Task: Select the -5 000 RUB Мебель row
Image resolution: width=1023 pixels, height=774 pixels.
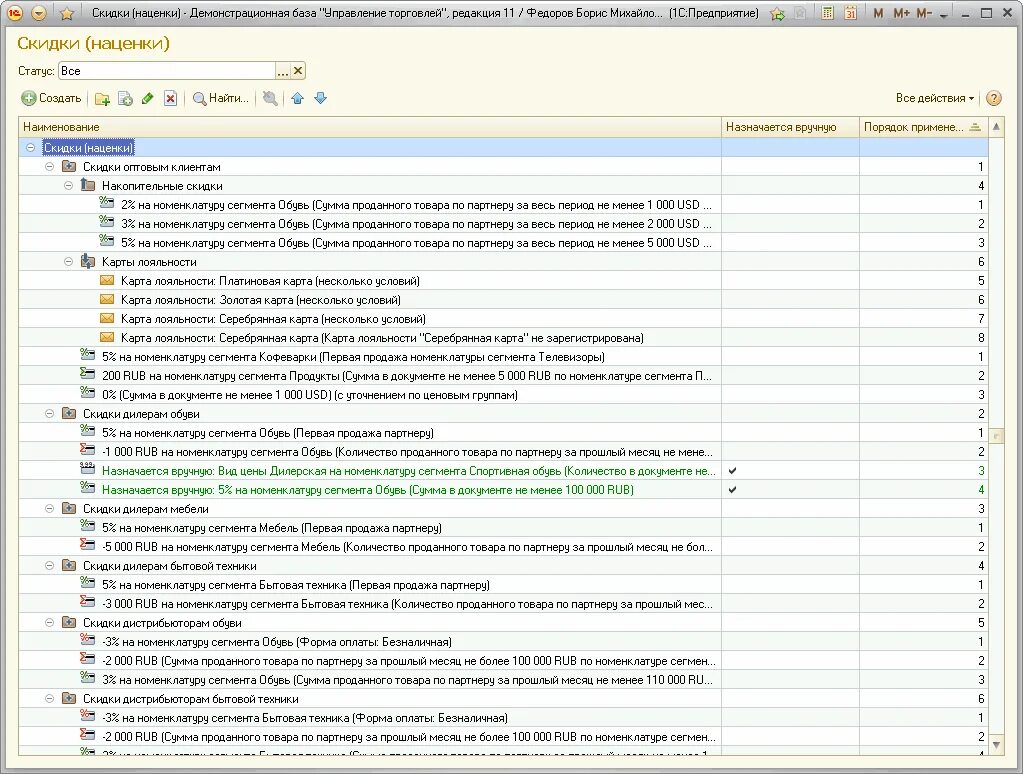Action: point(503,547)
